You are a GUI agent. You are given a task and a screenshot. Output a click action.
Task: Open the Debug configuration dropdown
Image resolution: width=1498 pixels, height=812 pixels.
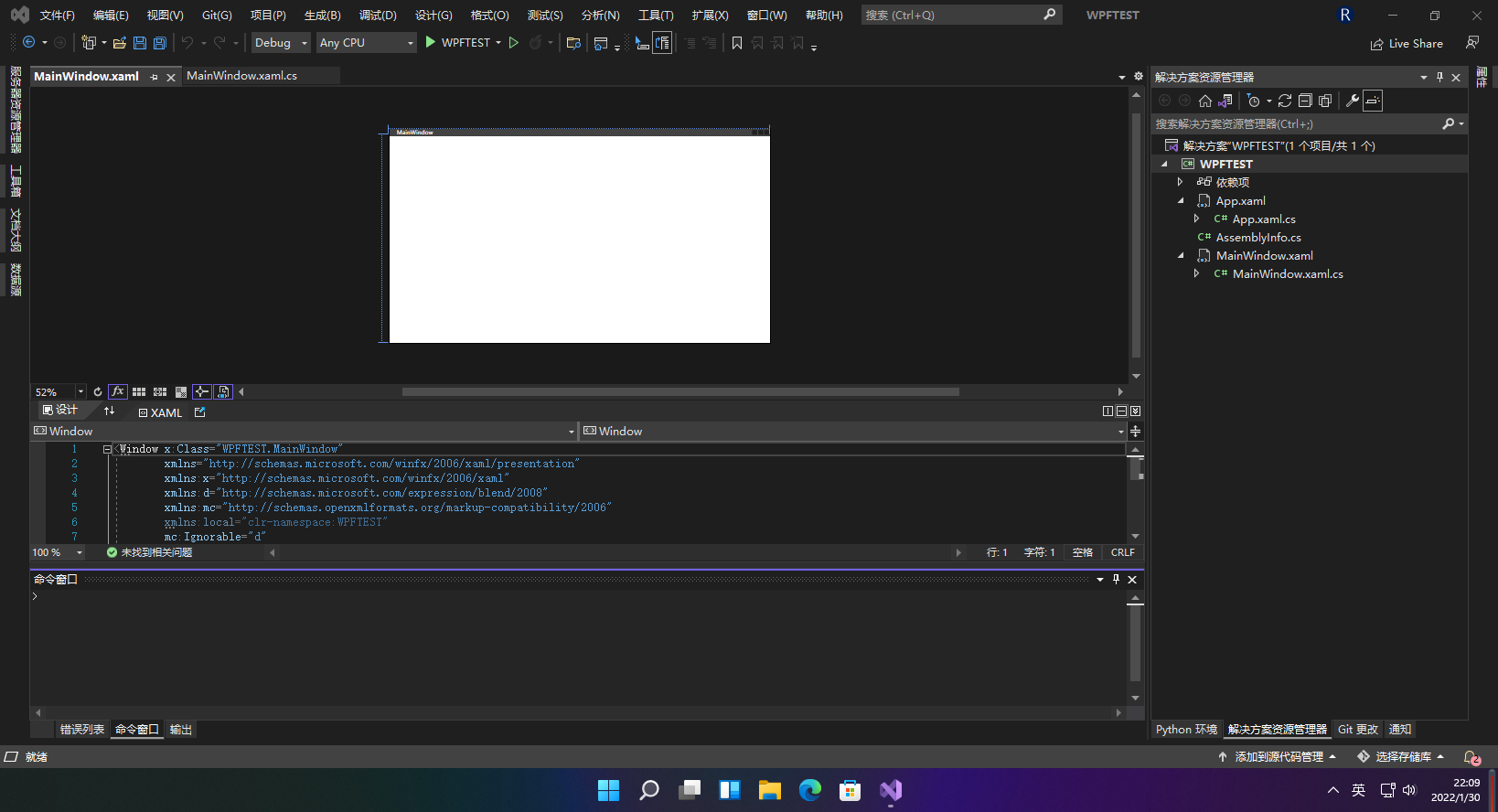(x=281, y=43)
